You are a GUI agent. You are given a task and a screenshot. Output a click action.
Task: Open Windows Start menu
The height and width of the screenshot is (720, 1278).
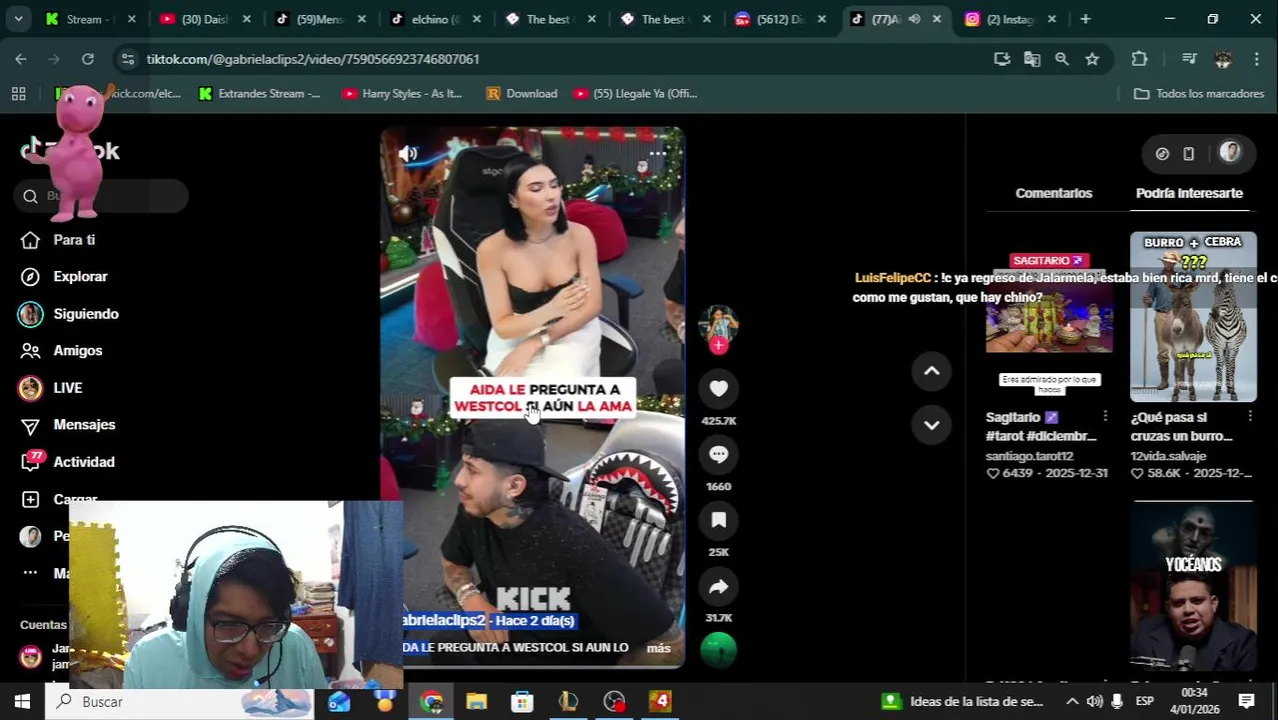pos(22,701)
